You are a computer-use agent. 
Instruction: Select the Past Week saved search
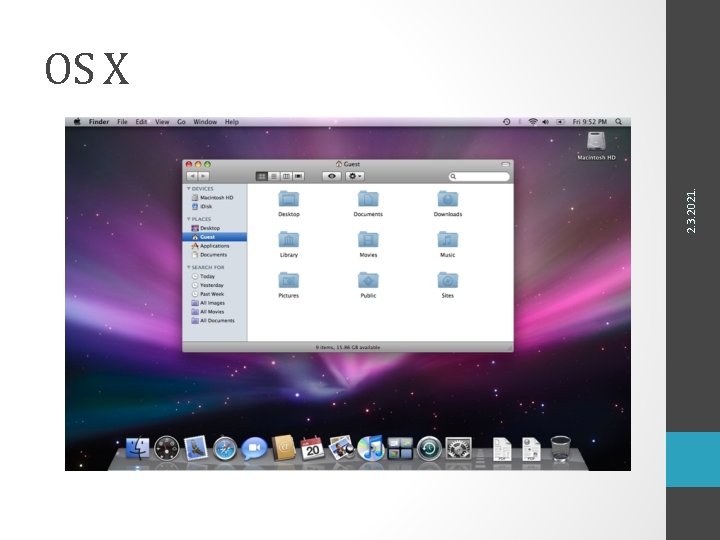pyautogui.click(x=215, y=294)
